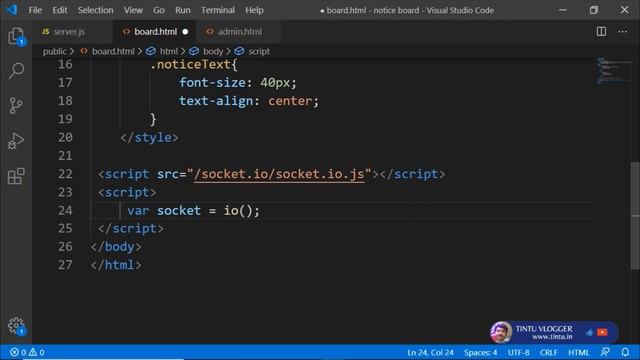Click the 'font-size' property text
Image resolution: width=640 pixels, height=360 pixels.
(x=212, y=83)
